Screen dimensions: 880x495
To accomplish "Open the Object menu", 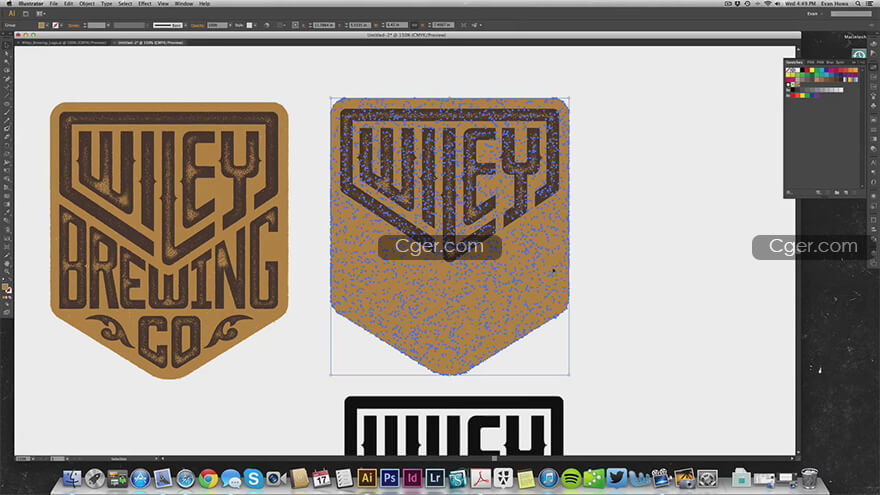I will point(86,3).
